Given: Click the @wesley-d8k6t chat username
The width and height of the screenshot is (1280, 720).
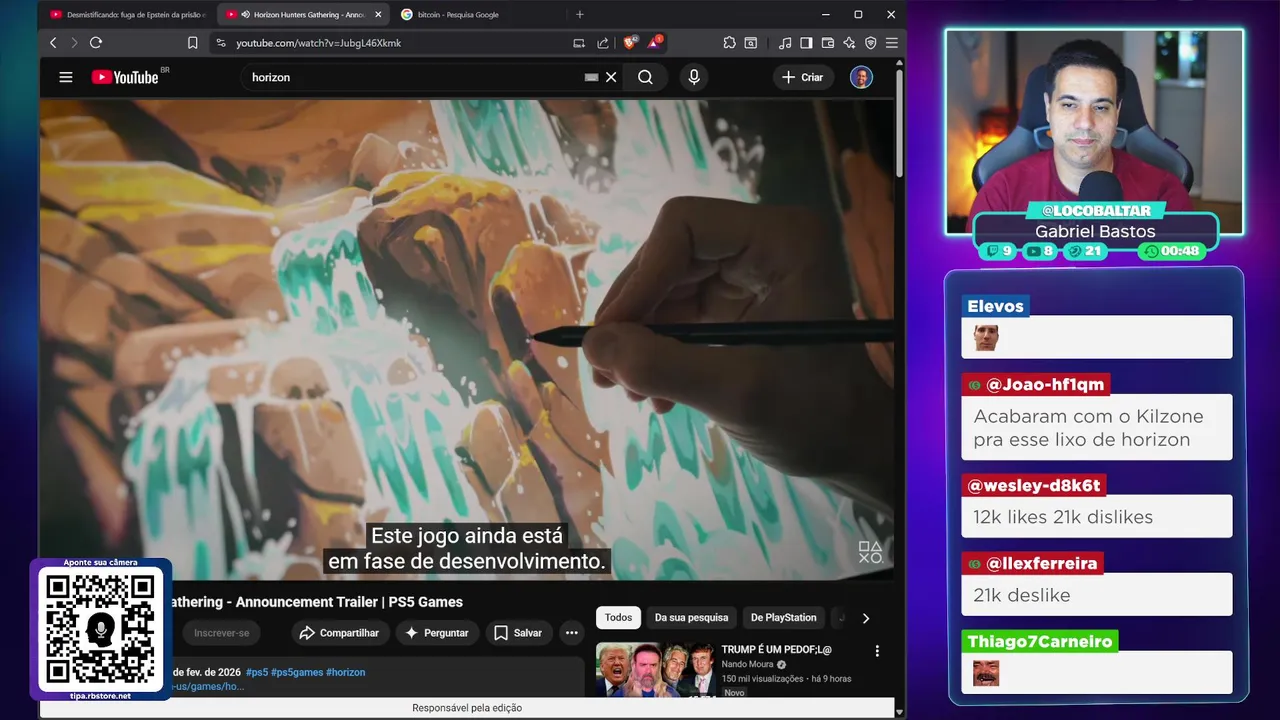Looking at the screenshot, I should pos(1033,485).
